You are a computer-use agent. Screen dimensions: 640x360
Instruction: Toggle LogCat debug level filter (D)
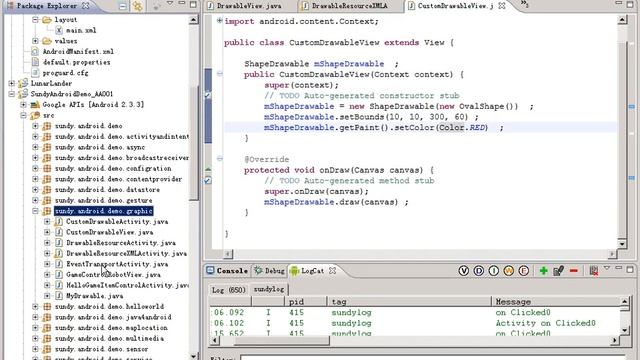point(478,271)
